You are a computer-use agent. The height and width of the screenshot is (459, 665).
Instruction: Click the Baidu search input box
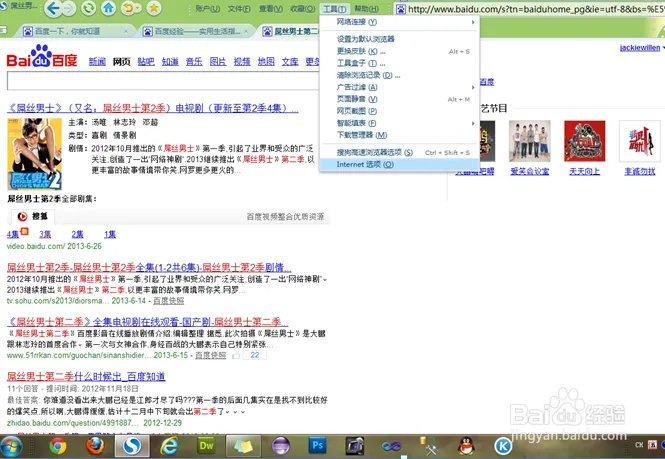click(x=163, y=81)
